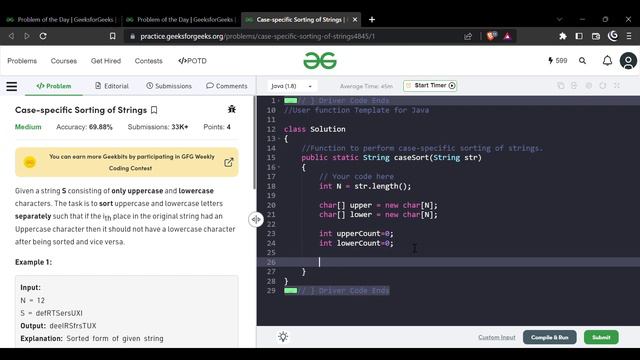This screenshot has height=360, width=640.
Task: Expand the tab search chevron
Action: tap(560, 19)
